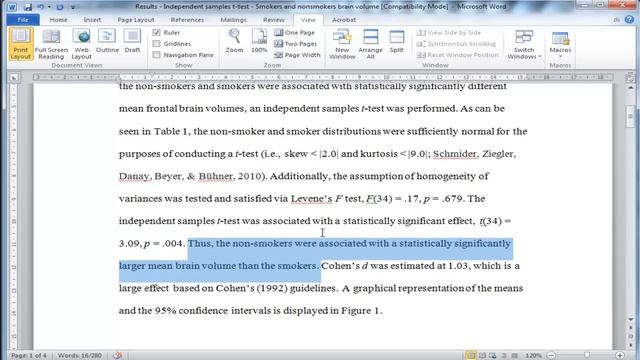
Task: Select Outline status bar view button
Action: (504, 356)
